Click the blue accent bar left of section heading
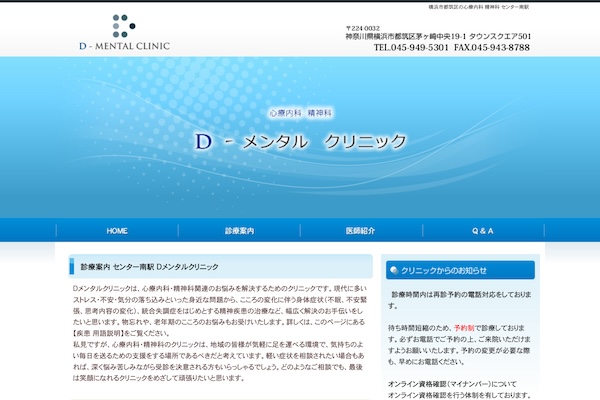600x400 pixels. pos(71,266)
